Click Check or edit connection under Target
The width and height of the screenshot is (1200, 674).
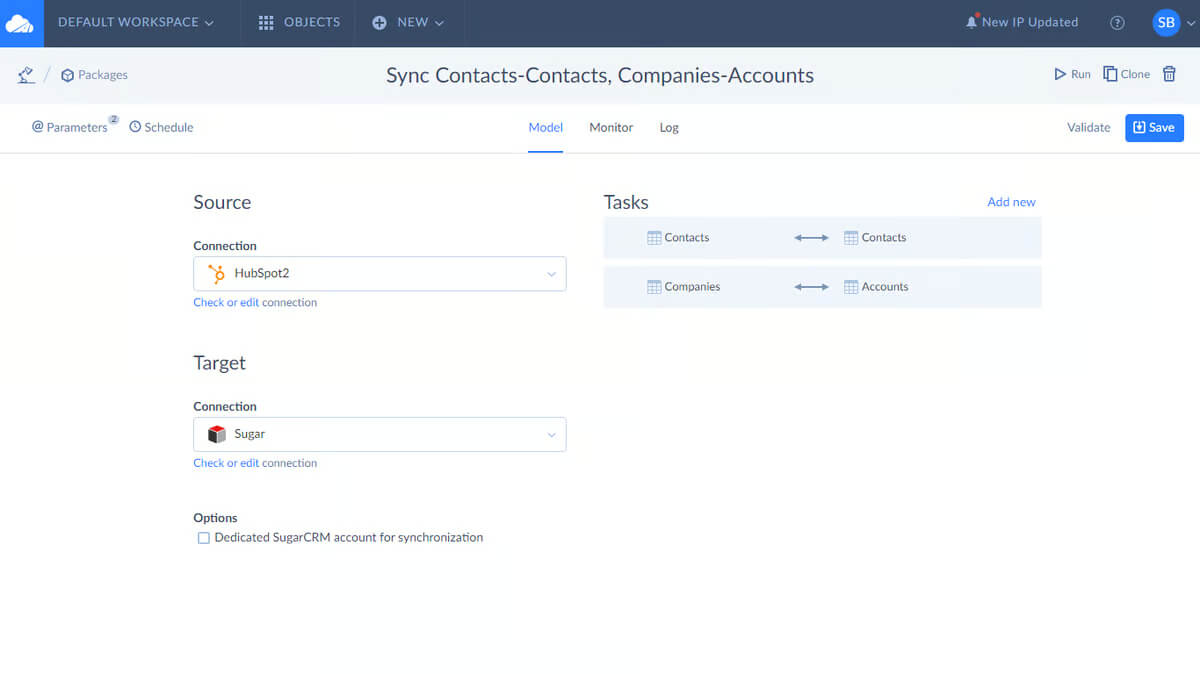[x=255, y=463]
